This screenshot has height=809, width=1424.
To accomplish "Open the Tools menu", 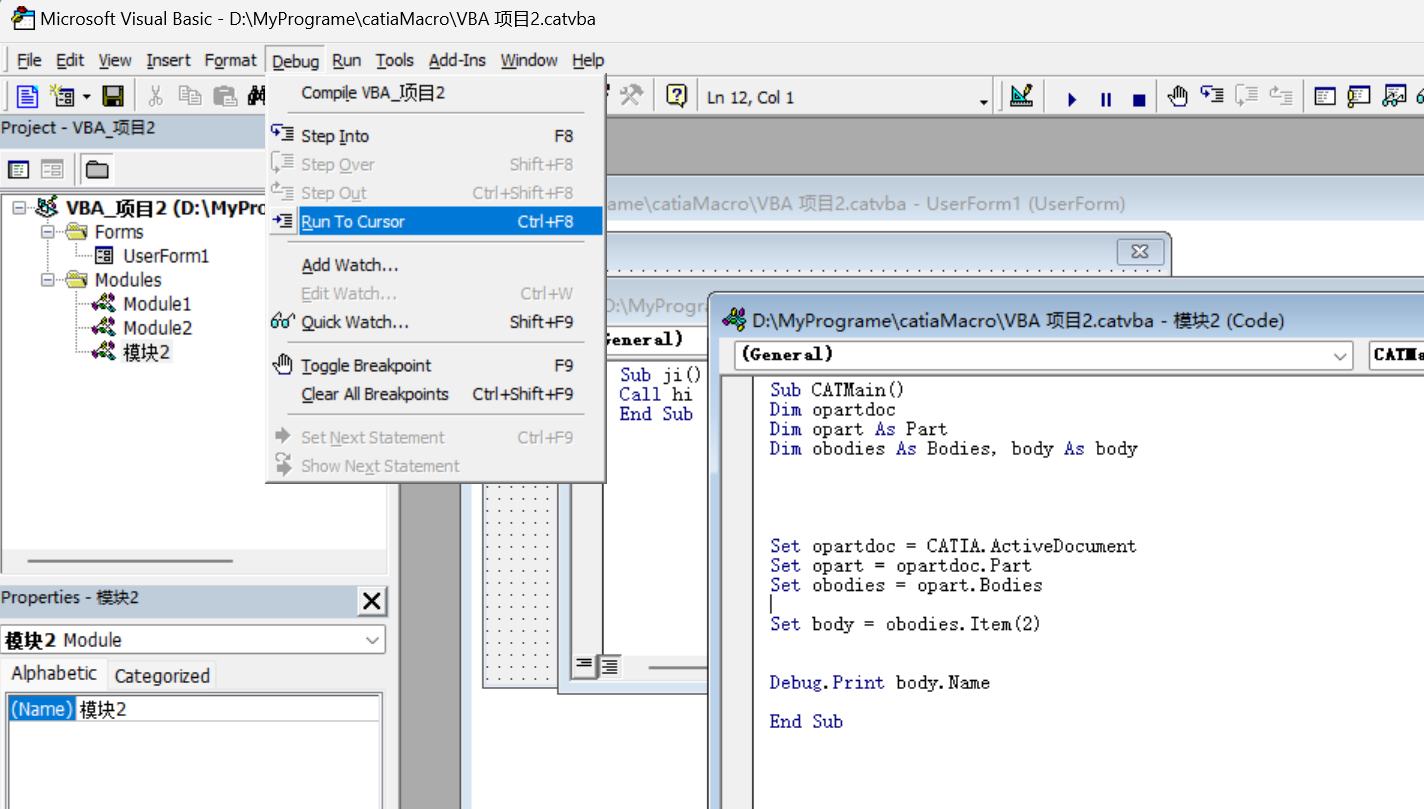I will pos(395,60).
